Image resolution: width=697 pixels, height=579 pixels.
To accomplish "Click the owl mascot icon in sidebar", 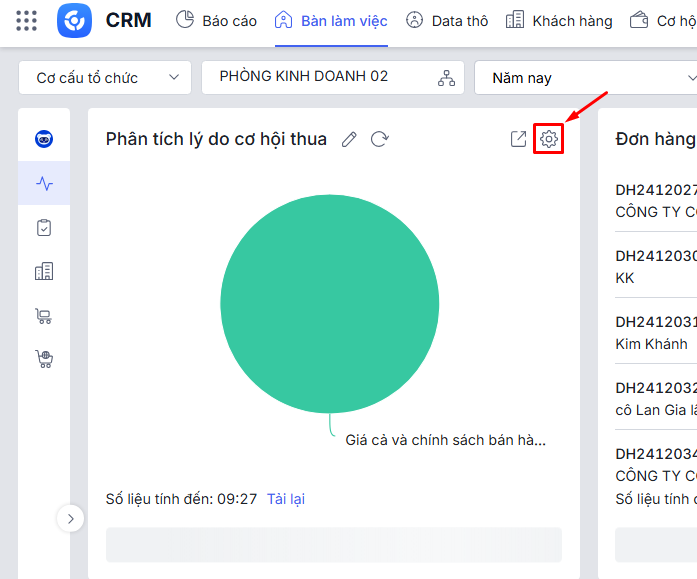I will click(44, 139).
